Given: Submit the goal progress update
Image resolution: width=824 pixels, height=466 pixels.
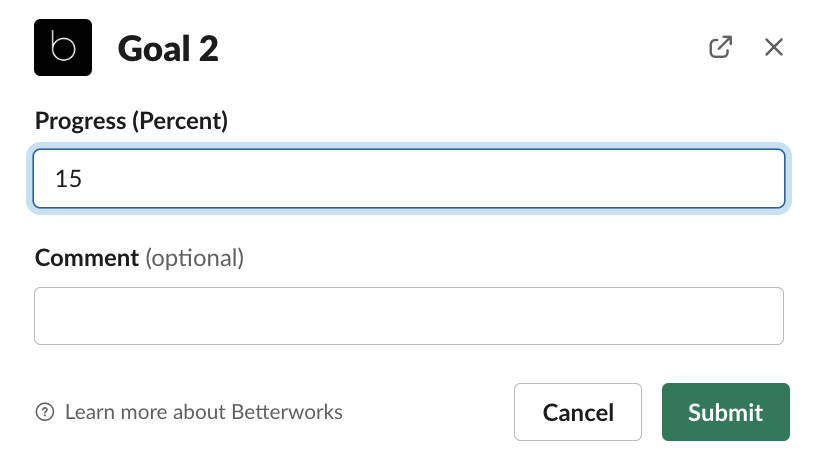Looking at the screenshot, I should [x=726, y=412].
